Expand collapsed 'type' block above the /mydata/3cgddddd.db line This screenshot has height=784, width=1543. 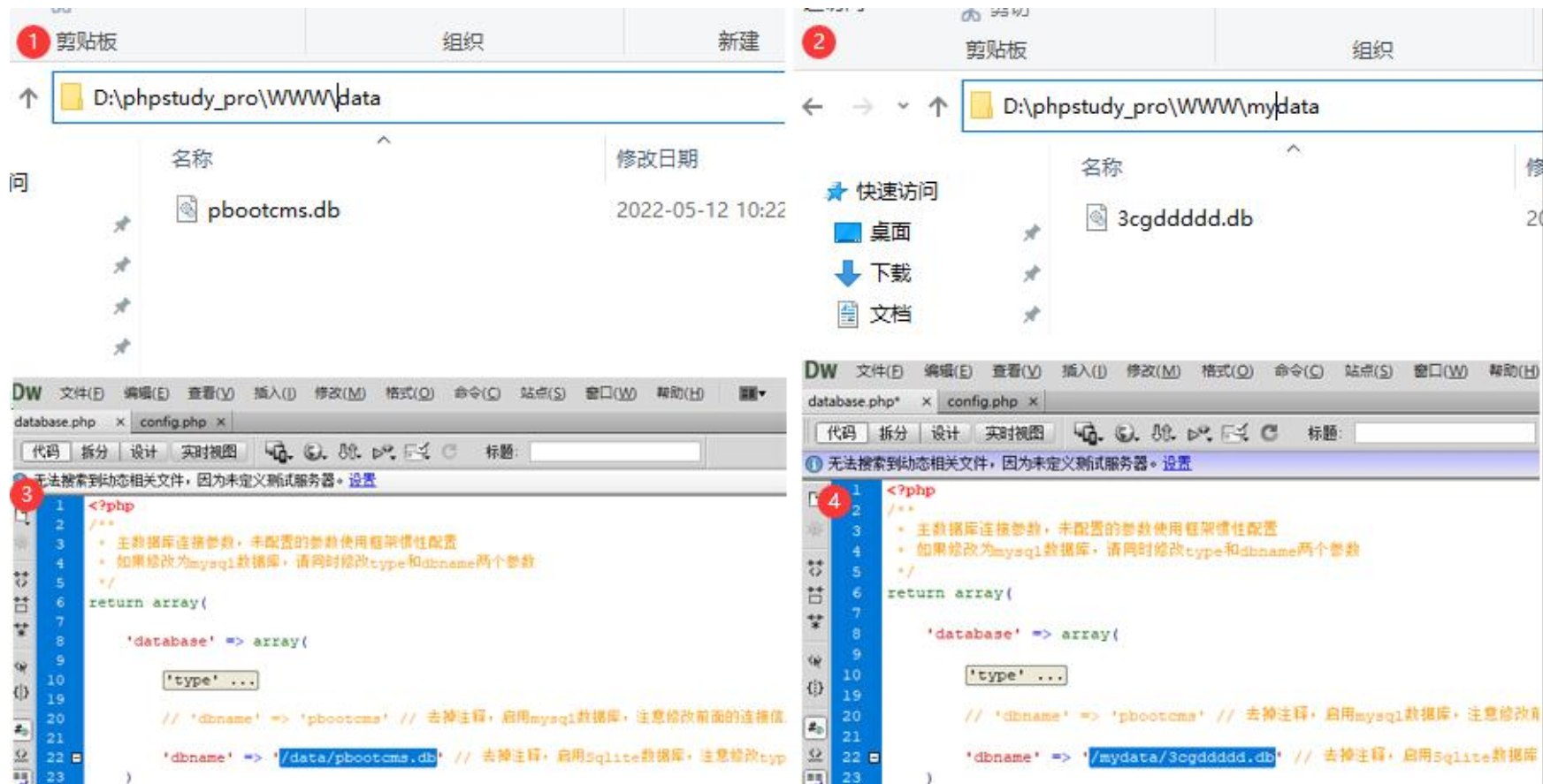[x=1015, y=675]
